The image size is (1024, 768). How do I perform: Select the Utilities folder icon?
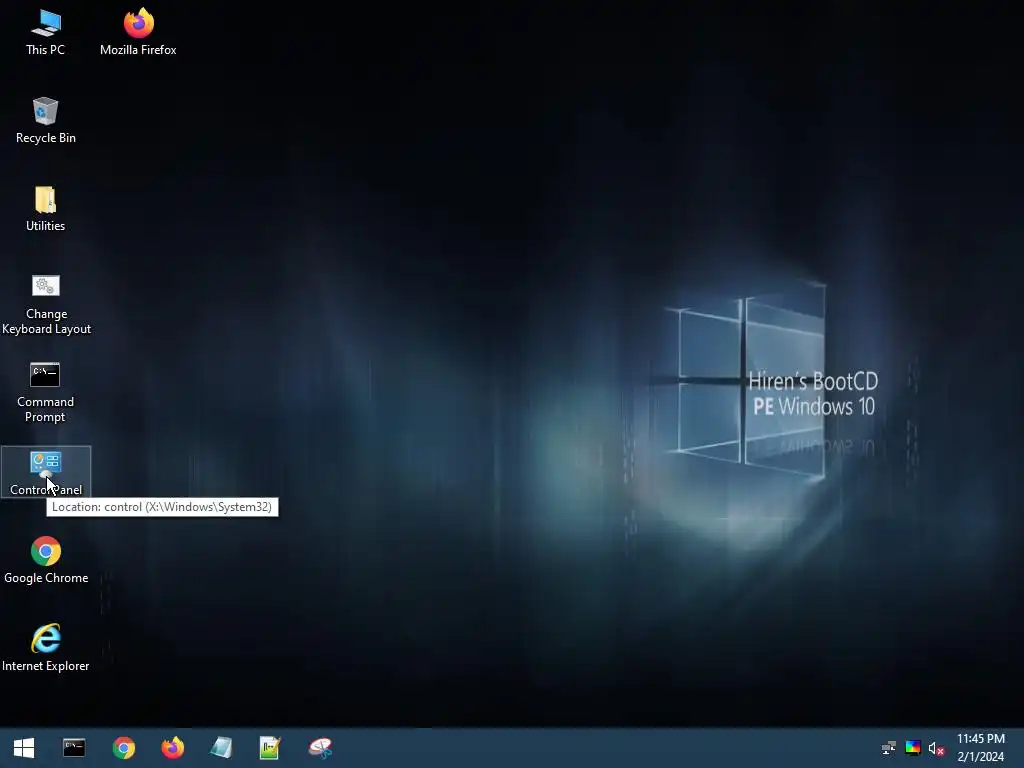pyautogui.click(x=46, y=209)
